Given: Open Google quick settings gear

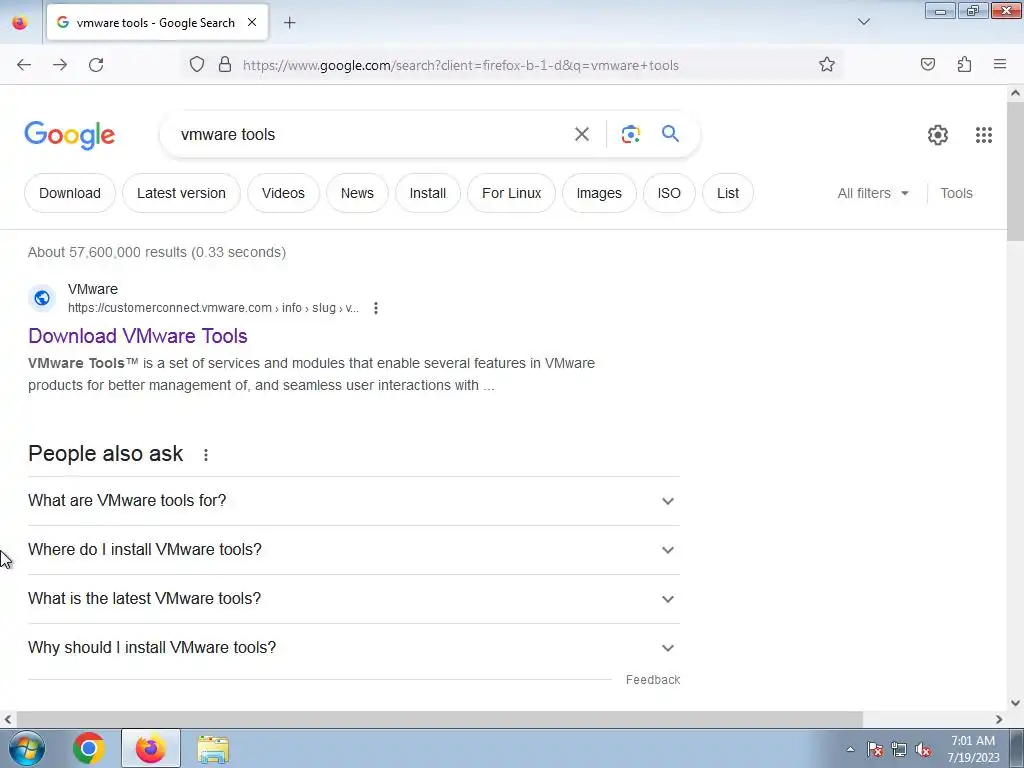Looking at the screenshot, I should pos(938,135).
